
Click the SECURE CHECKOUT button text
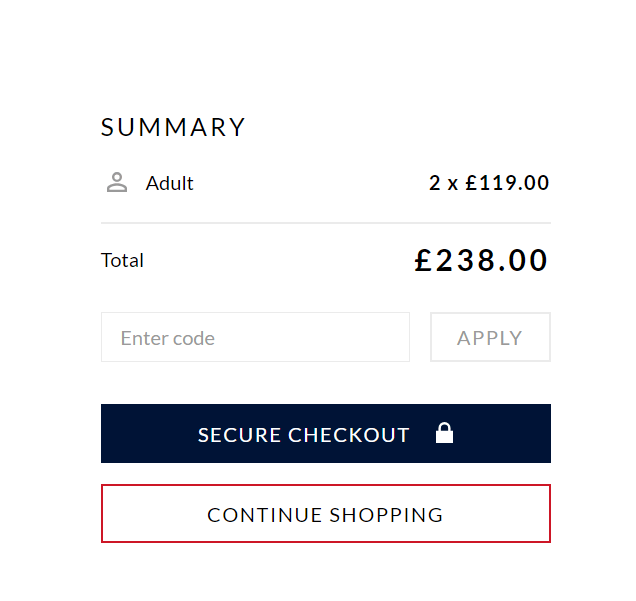coord(303,435)
